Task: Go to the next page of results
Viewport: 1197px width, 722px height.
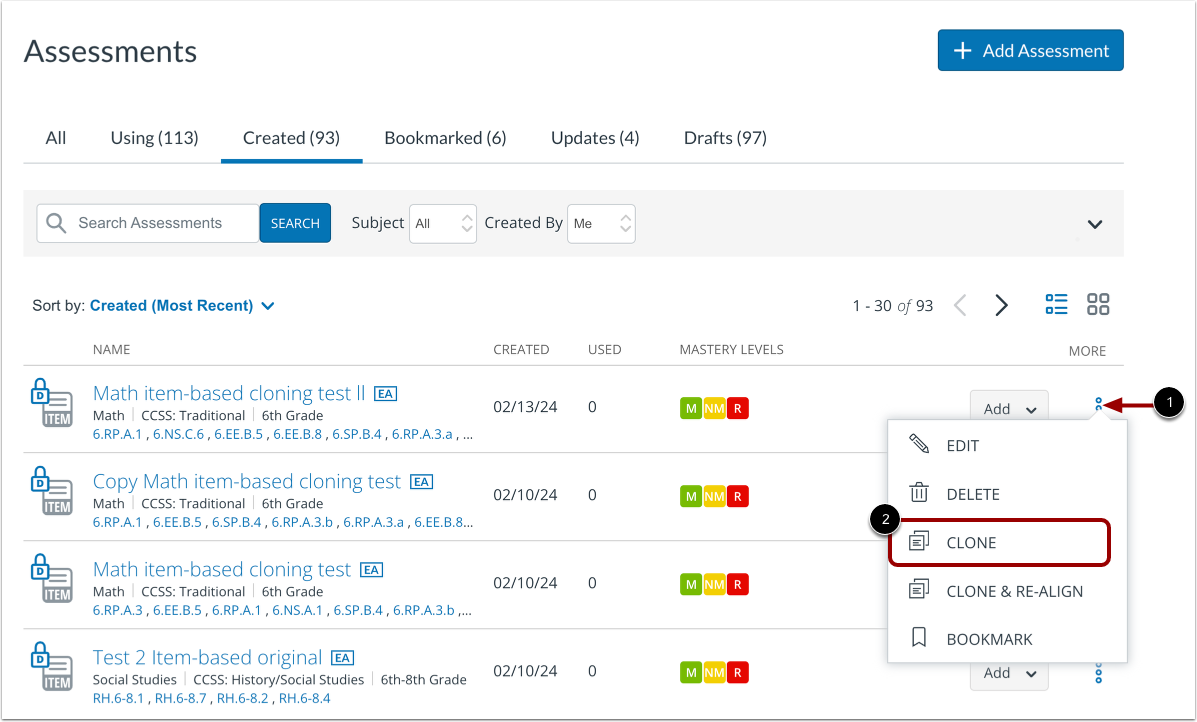Action: 1002,305
